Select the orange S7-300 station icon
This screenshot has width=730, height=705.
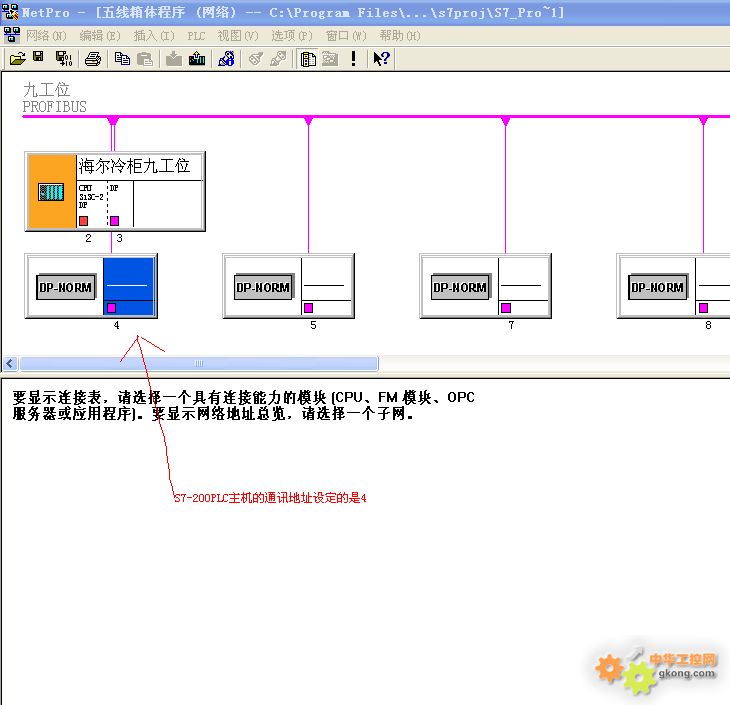pyautogui.click(x=52, y=191)
